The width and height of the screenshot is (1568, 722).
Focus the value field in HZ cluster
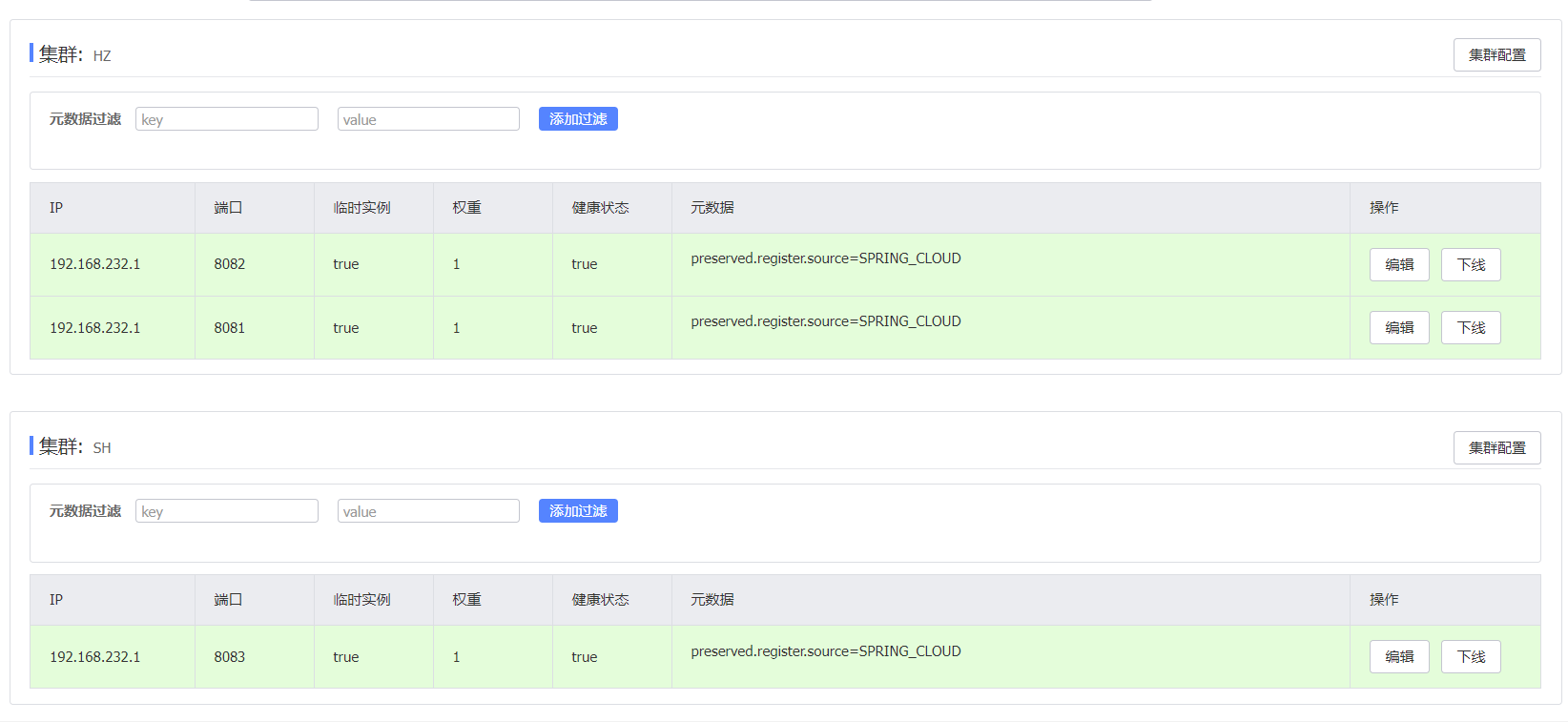point(428,119)
